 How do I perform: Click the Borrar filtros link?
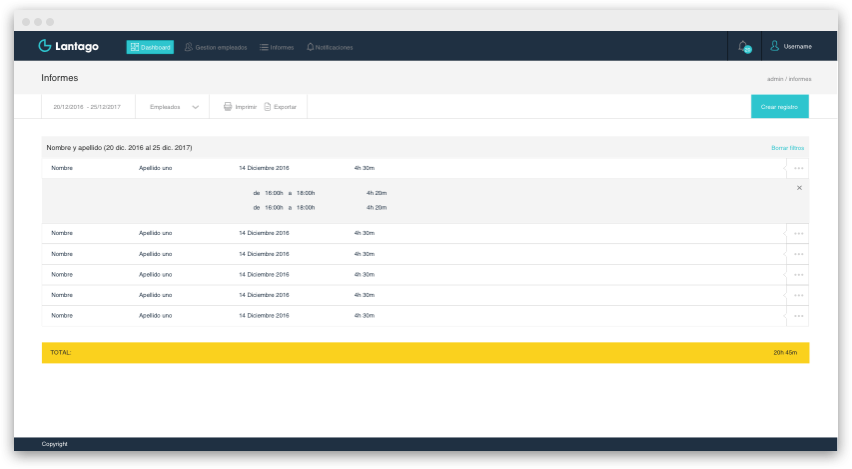(787, 148)
